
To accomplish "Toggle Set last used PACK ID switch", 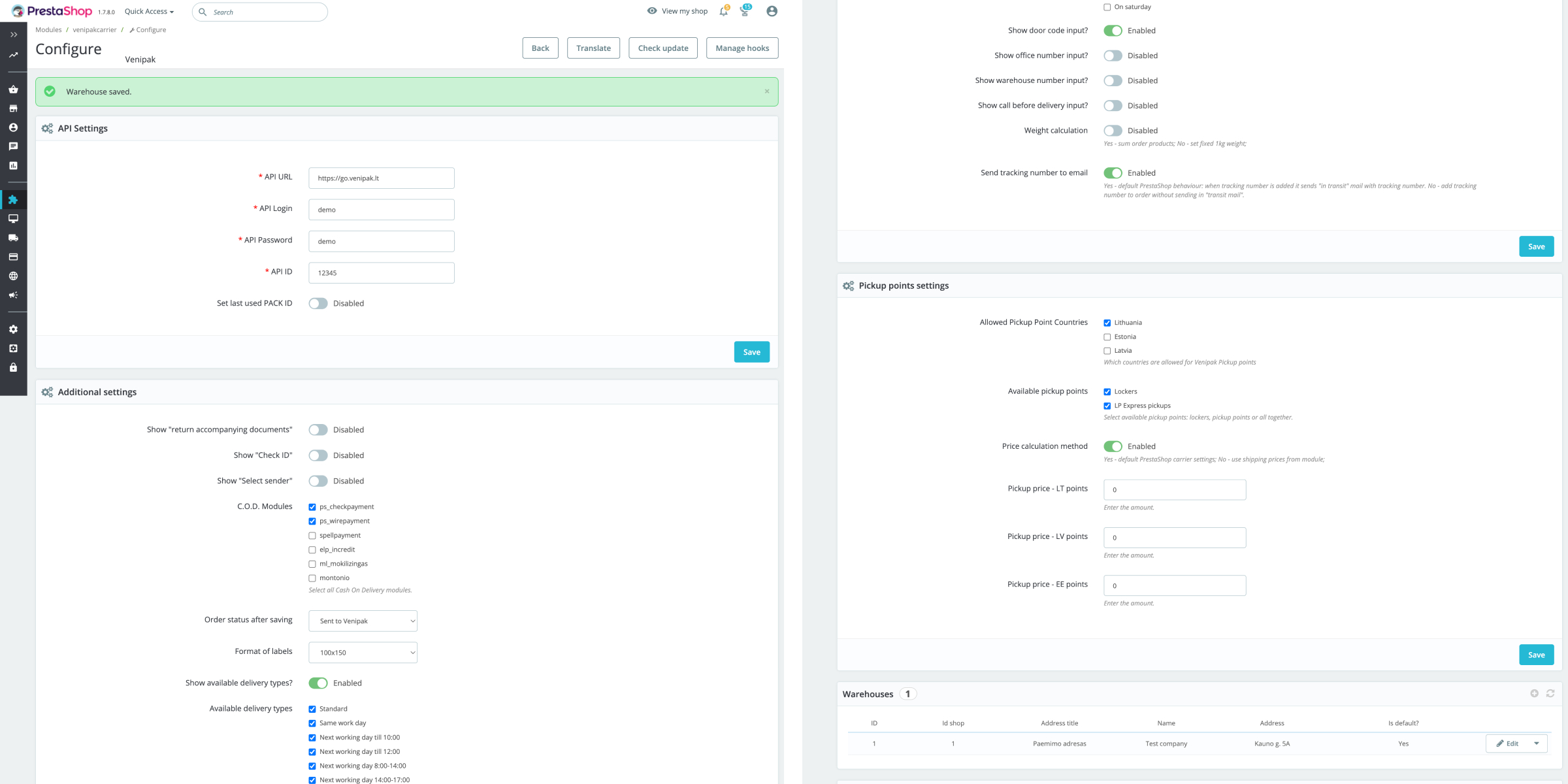I will point(318,303).
